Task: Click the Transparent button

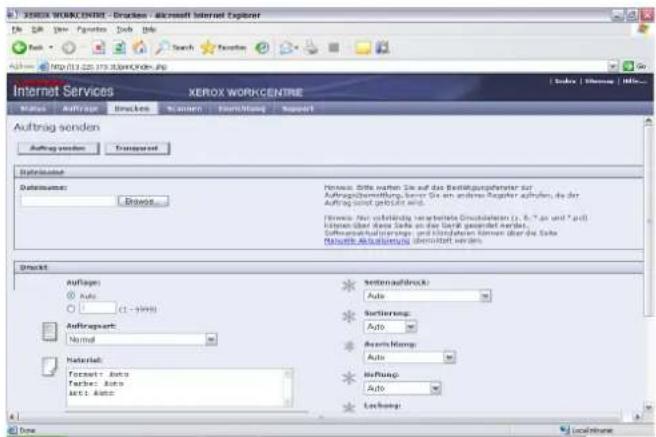Action: tap(137, 148)
